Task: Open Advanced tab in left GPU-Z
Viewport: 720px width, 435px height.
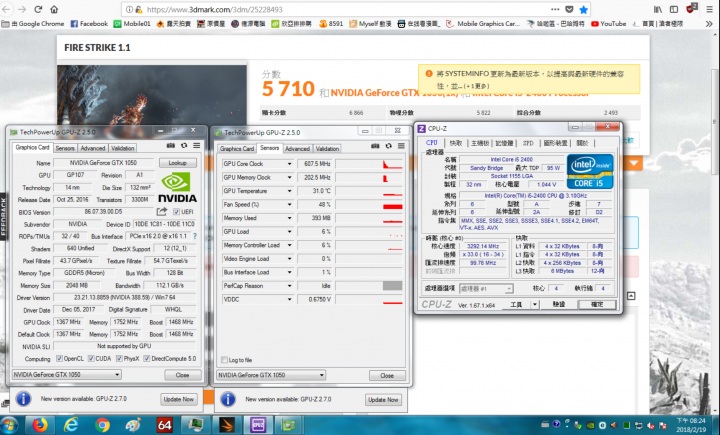Action: click(x=93, y=148)
